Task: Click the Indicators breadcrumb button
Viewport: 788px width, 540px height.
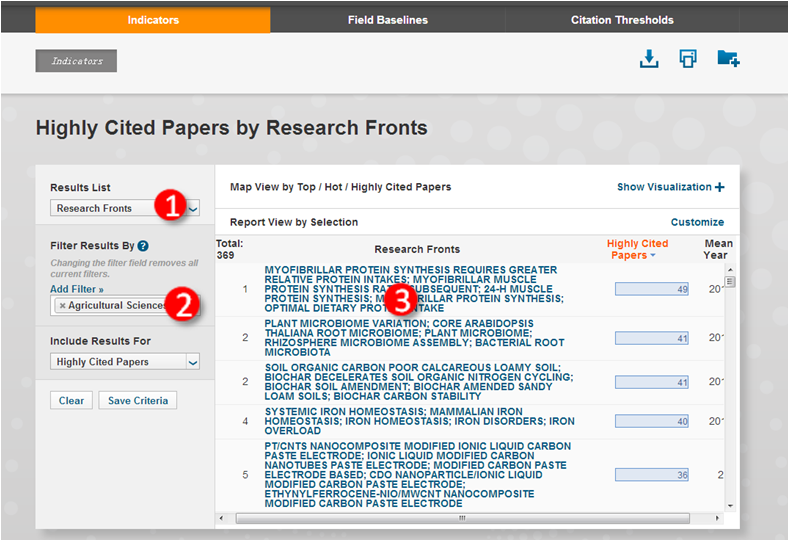Action: click(76, 61)
